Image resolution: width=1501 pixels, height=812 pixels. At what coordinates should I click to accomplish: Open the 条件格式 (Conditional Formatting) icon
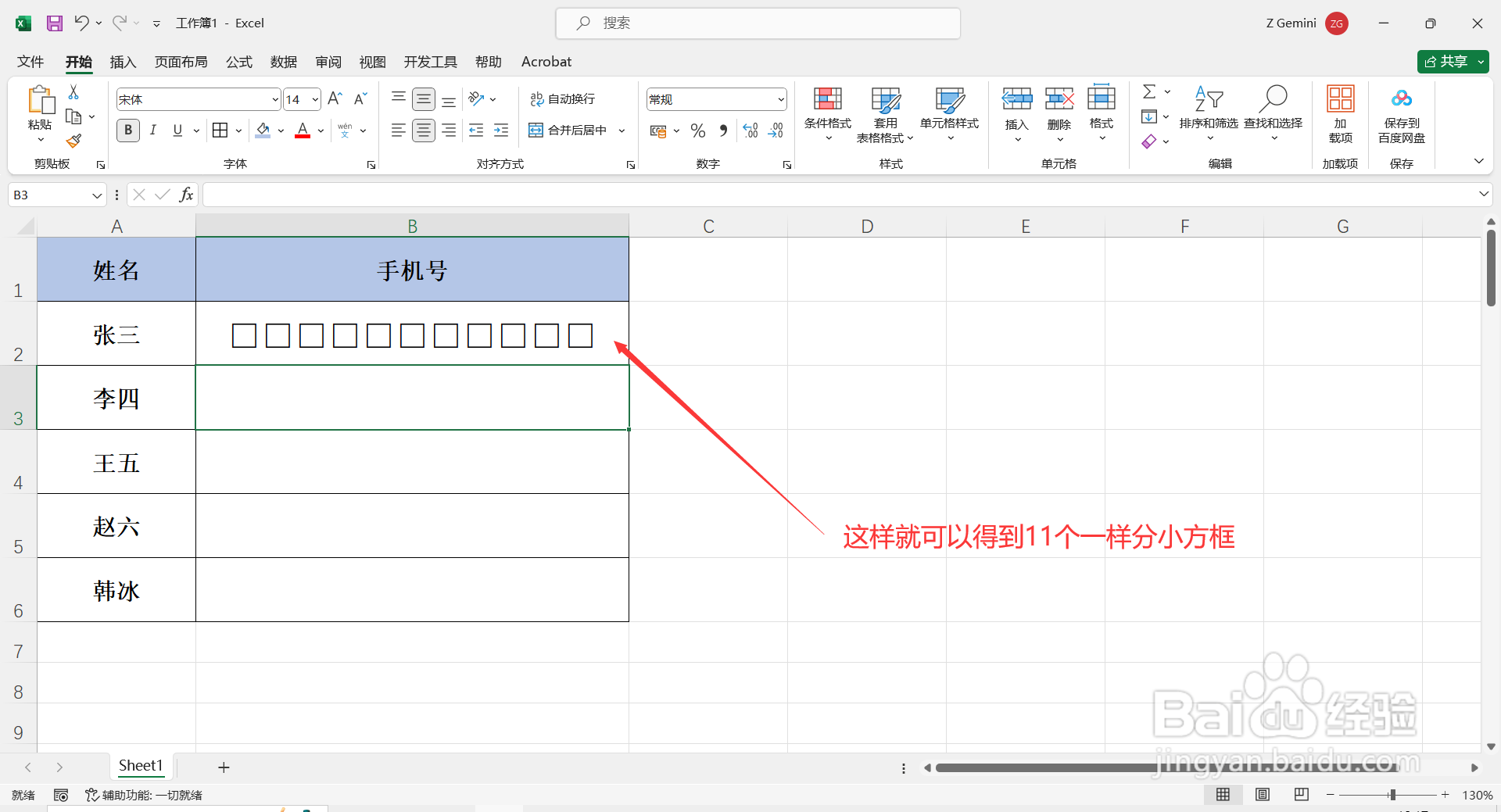coord(827,113)
